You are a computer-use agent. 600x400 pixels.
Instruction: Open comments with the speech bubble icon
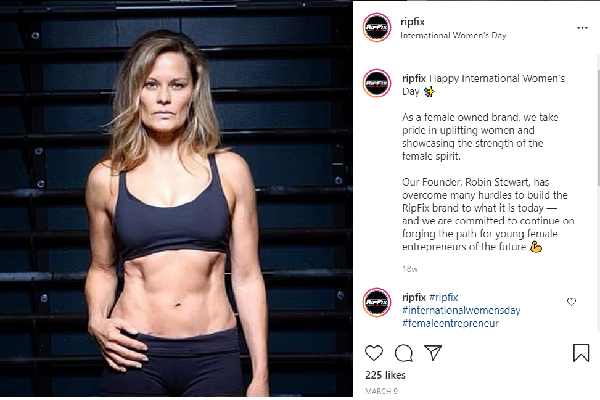click(404, 353)
